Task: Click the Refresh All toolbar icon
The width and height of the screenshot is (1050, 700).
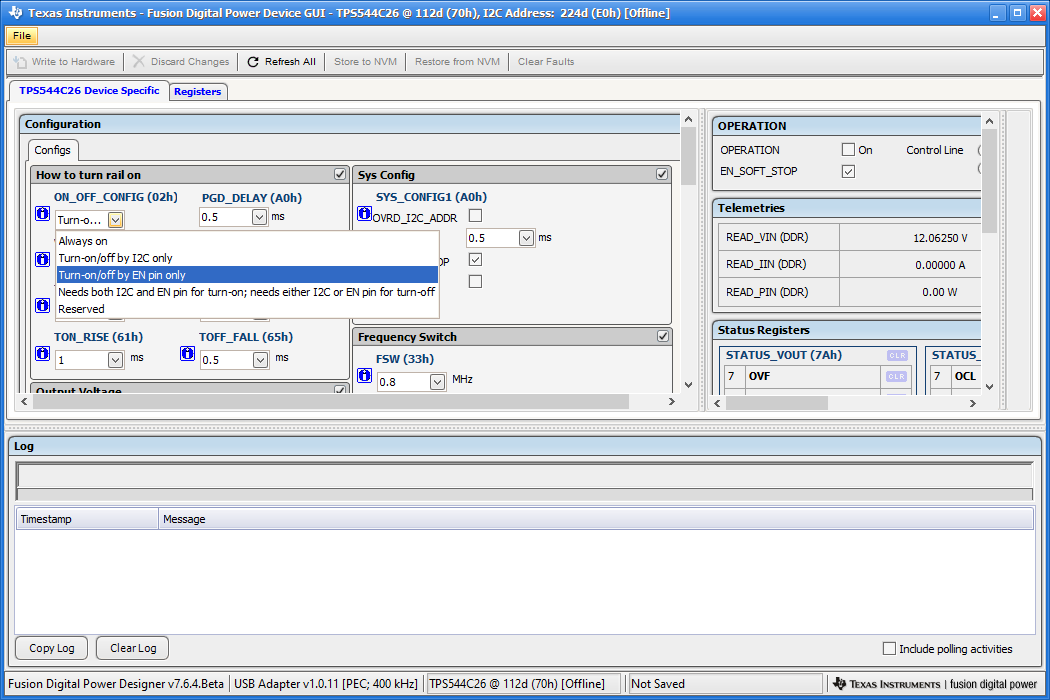Action: click(253, 62)
